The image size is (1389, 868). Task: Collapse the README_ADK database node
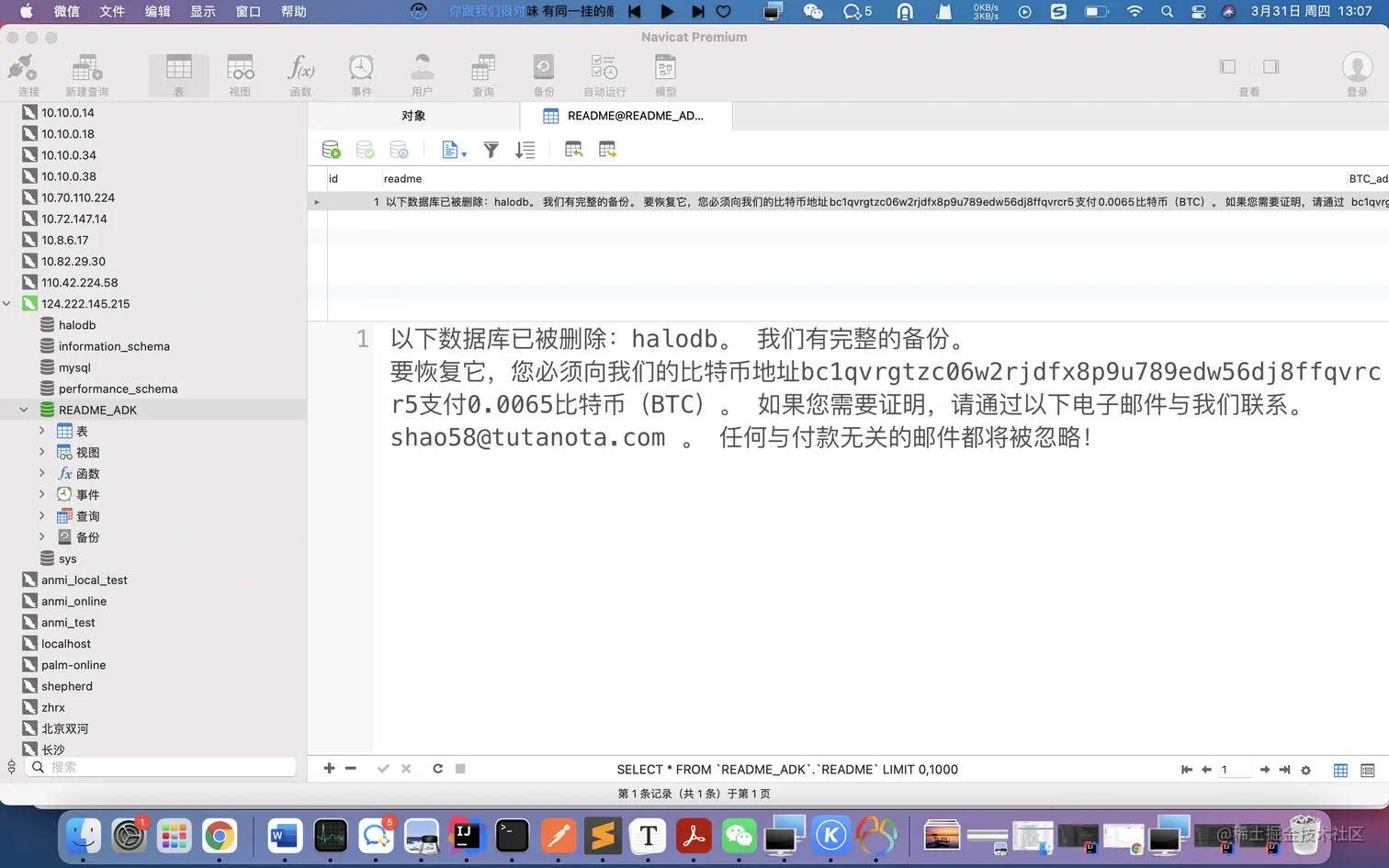[x=25, y=410]
